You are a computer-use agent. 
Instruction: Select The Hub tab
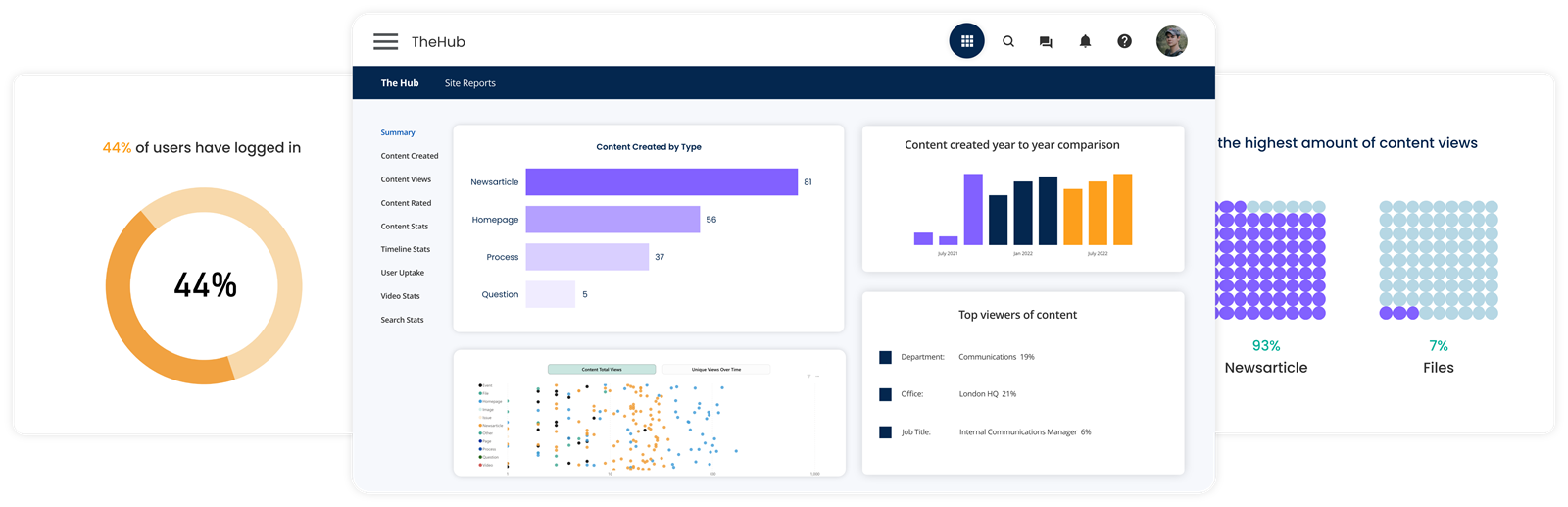coord(399,83)
